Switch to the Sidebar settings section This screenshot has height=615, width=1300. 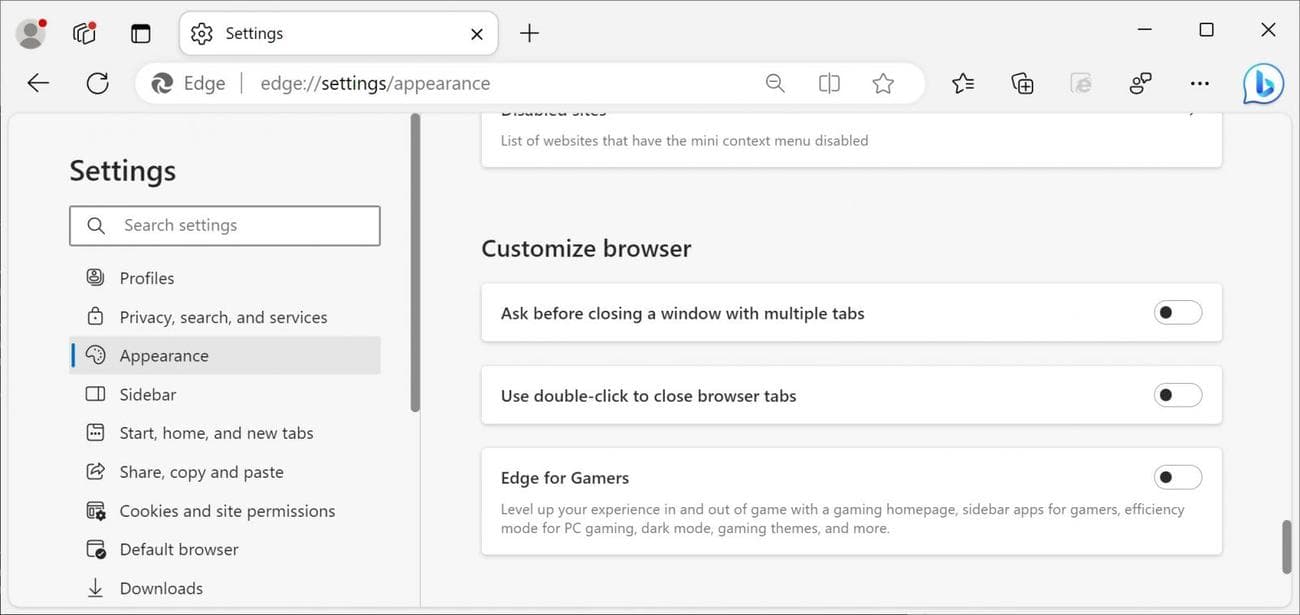[147, 394]
